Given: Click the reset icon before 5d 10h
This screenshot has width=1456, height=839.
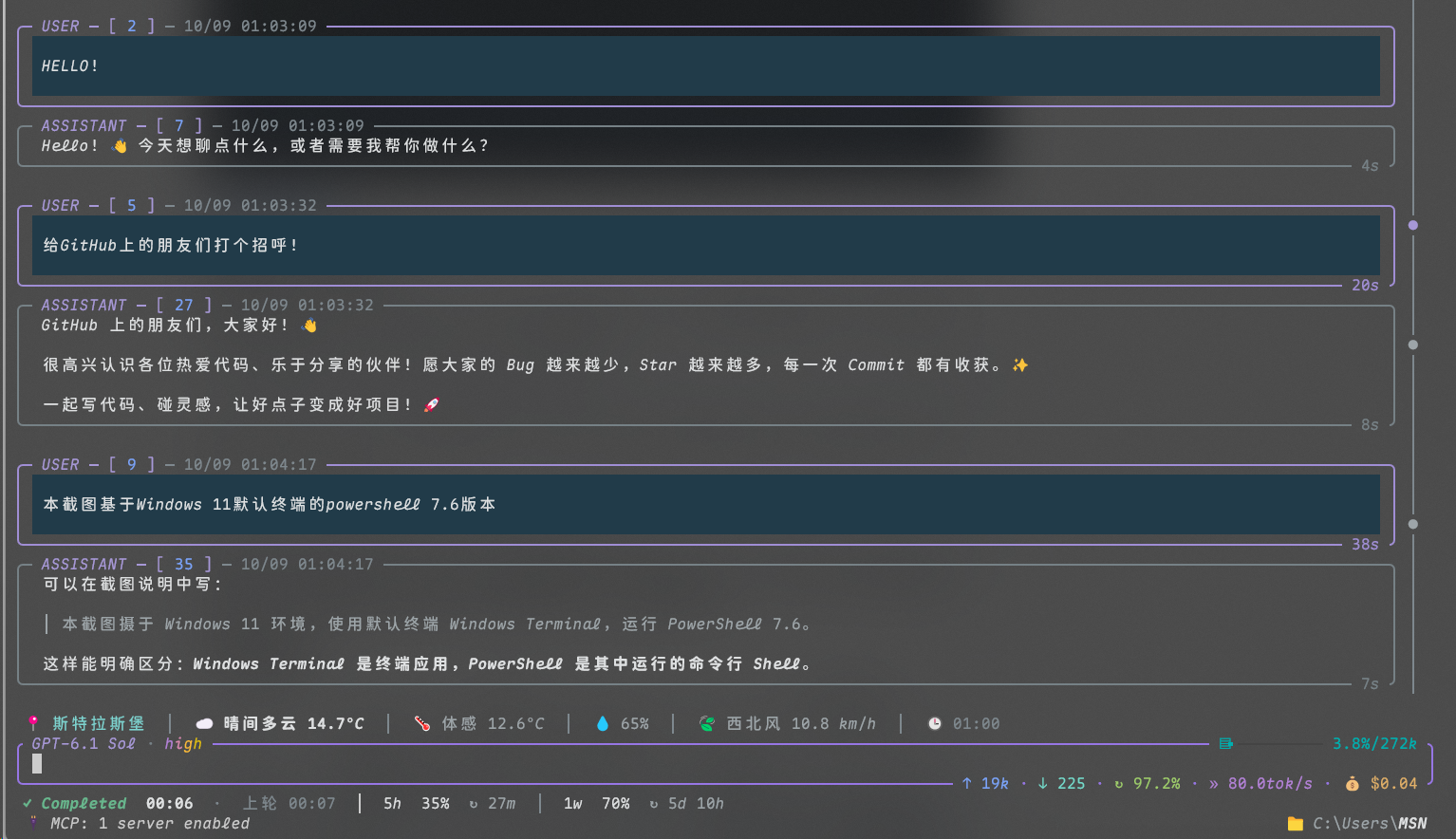Looking at the screenshot, I should coord(653,804).
